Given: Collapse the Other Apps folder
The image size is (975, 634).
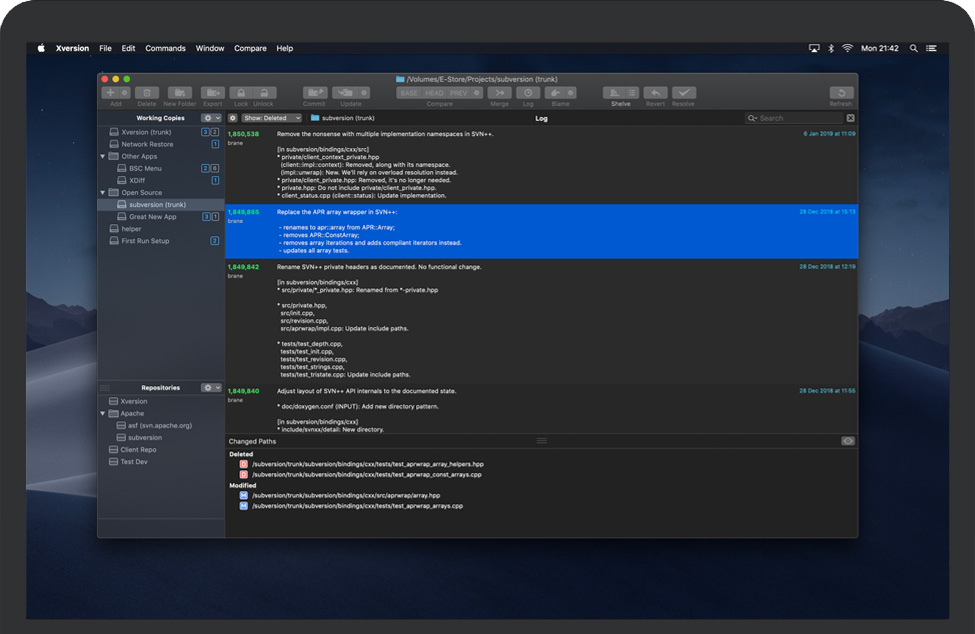Looking at the screenshot, I should pyautogui.click(x=103, y=156).
